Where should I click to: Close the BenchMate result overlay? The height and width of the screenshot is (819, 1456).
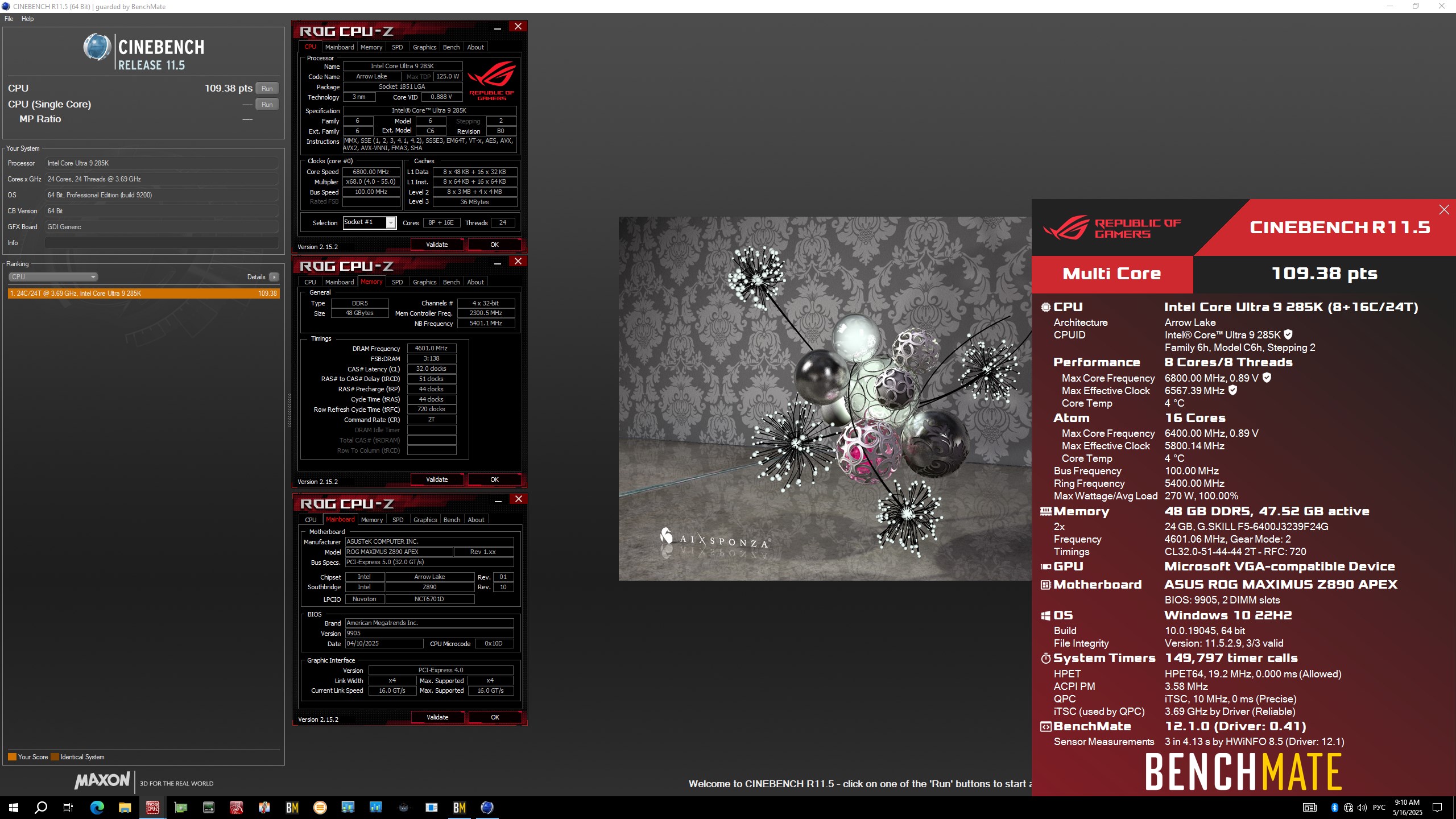point(1444,209)
